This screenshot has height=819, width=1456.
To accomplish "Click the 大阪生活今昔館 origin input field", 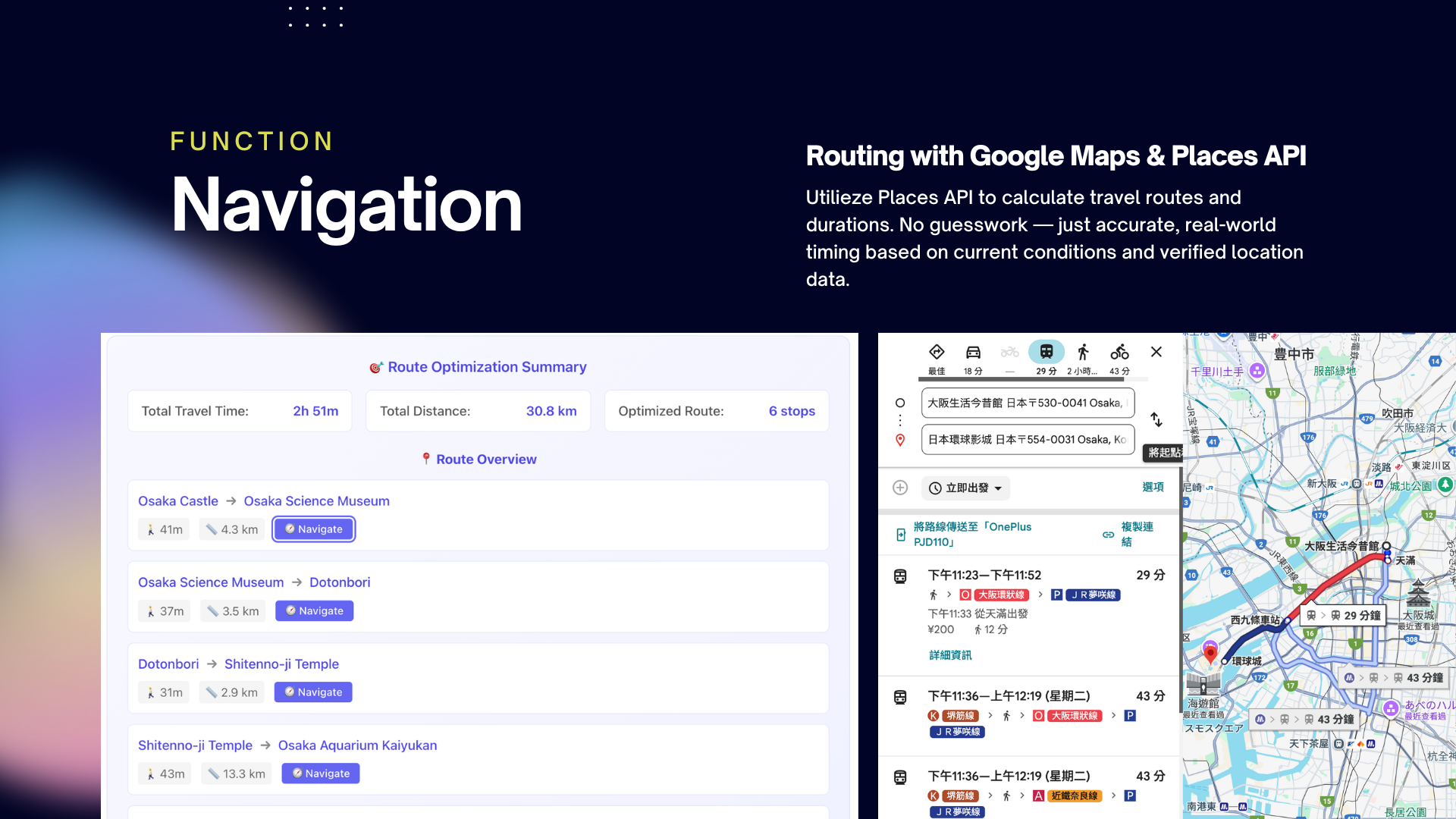I will (1027, 403).
